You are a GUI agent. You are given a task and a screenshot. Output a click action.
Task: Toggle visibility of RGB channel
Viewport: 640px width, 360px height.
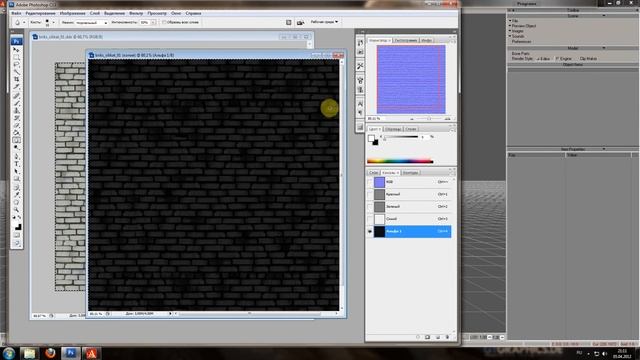pyautogui.click(x=370, y=182)
